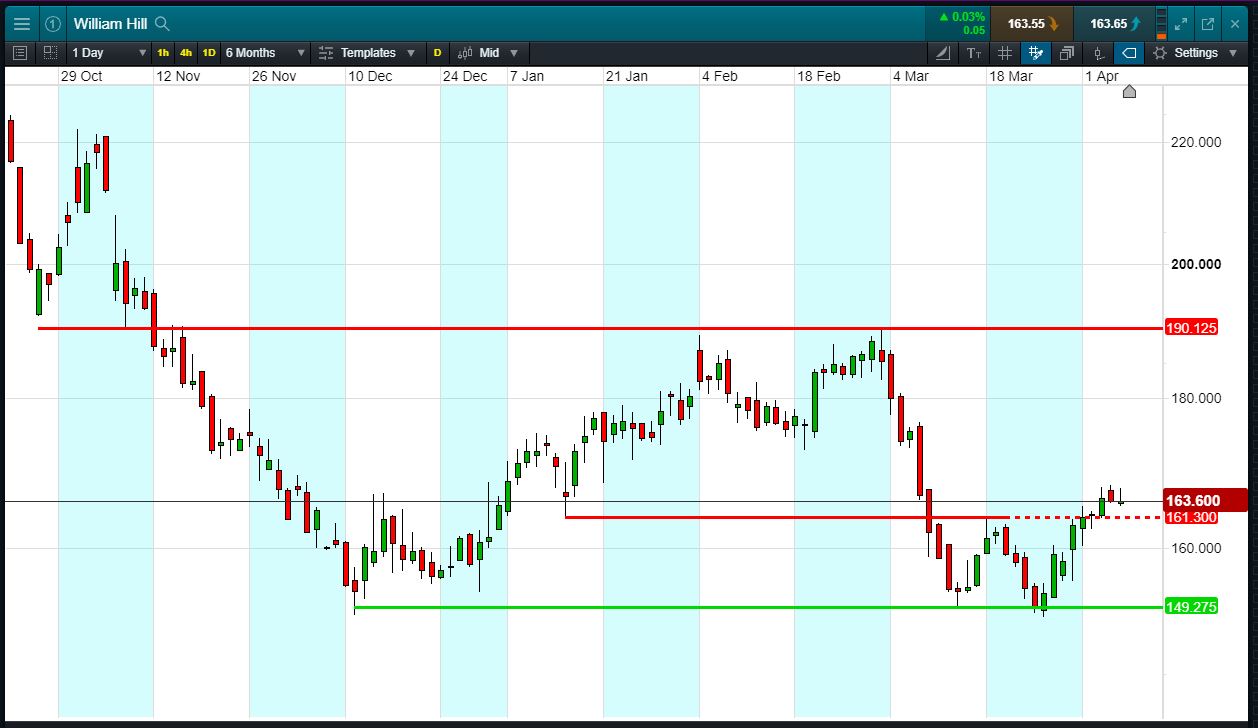Open the Mid price type dropdown
Viewport: 1258px width, 728px height.
tap(499, 53)
